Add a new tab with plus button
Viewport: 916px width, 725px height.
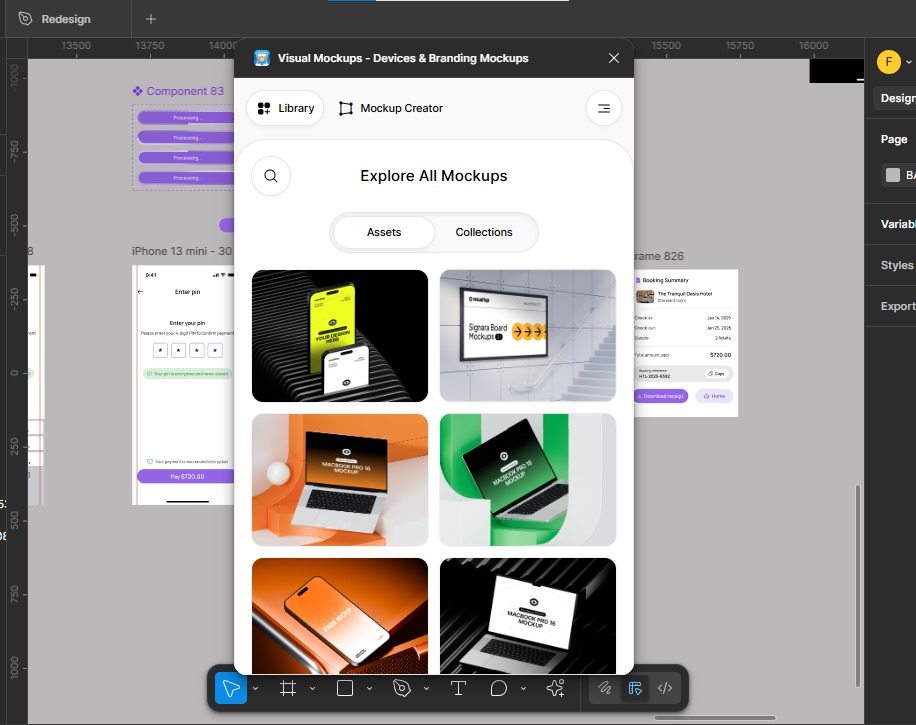click(151, 19)
